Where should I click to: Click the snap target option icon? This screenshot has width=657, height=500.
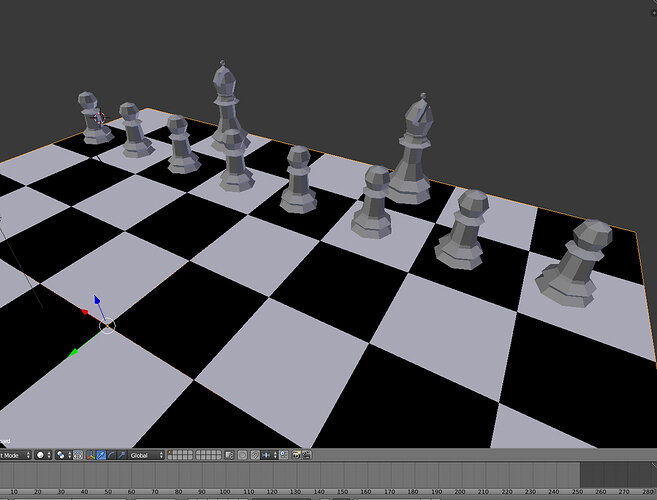(x=283, y=455)
